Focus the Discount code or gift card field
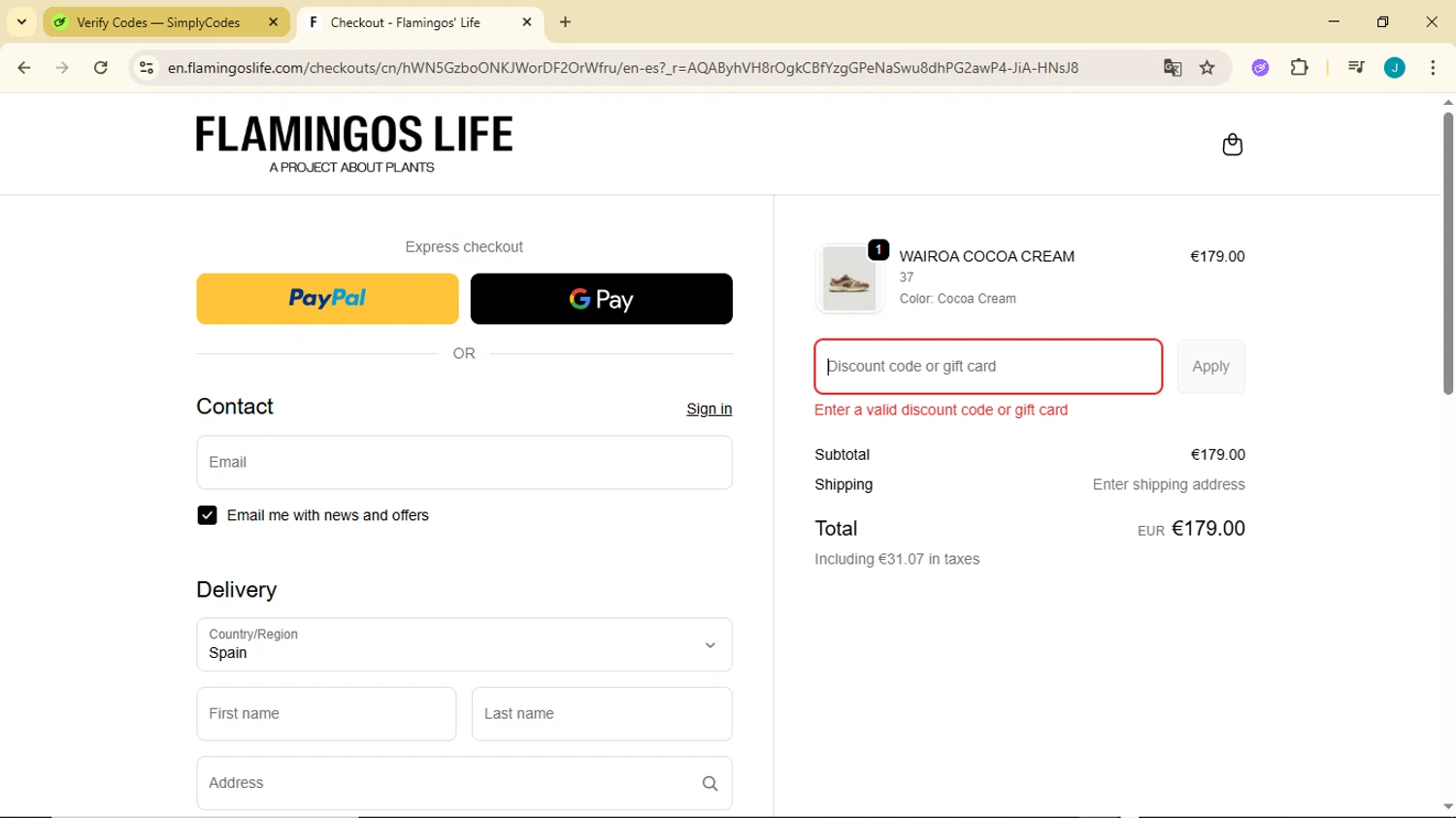Image resolution: width=1456 pixels, height=818 pixels. pyautogui.click(x=988, y=367)
